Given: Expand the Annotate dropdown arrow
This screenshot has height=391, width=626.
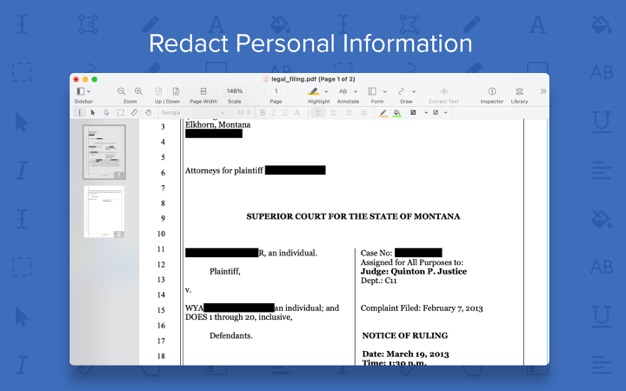Looking at the screenshot, I should pos(356,91).
